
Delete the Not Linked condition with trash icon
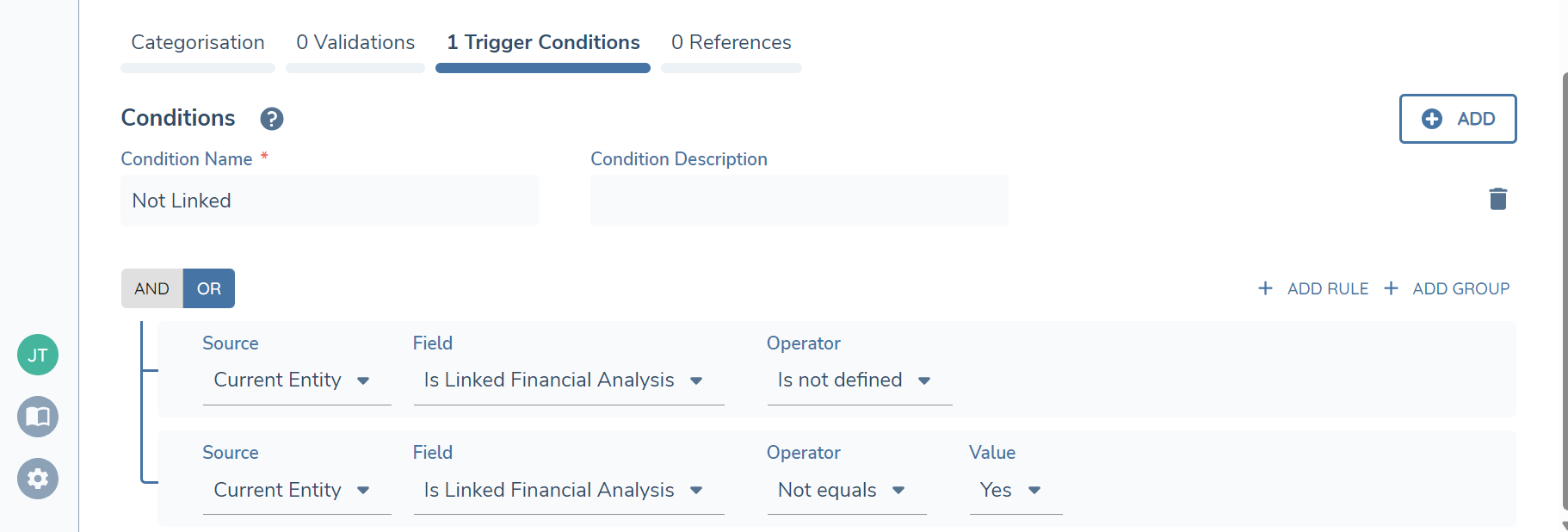point(1497,199)
